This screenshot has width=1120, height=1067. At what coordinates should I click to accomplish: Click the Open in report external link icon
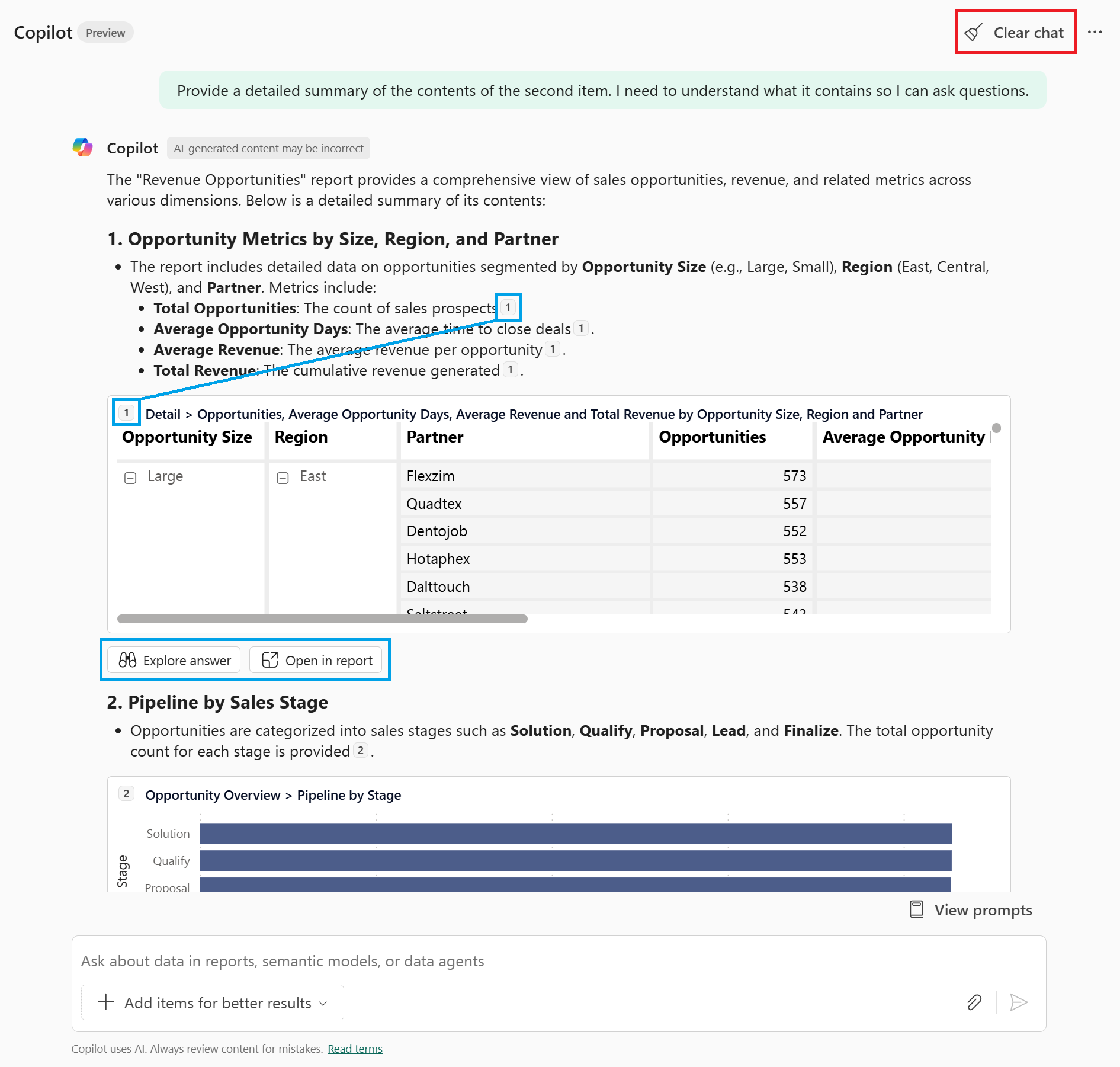271,660
